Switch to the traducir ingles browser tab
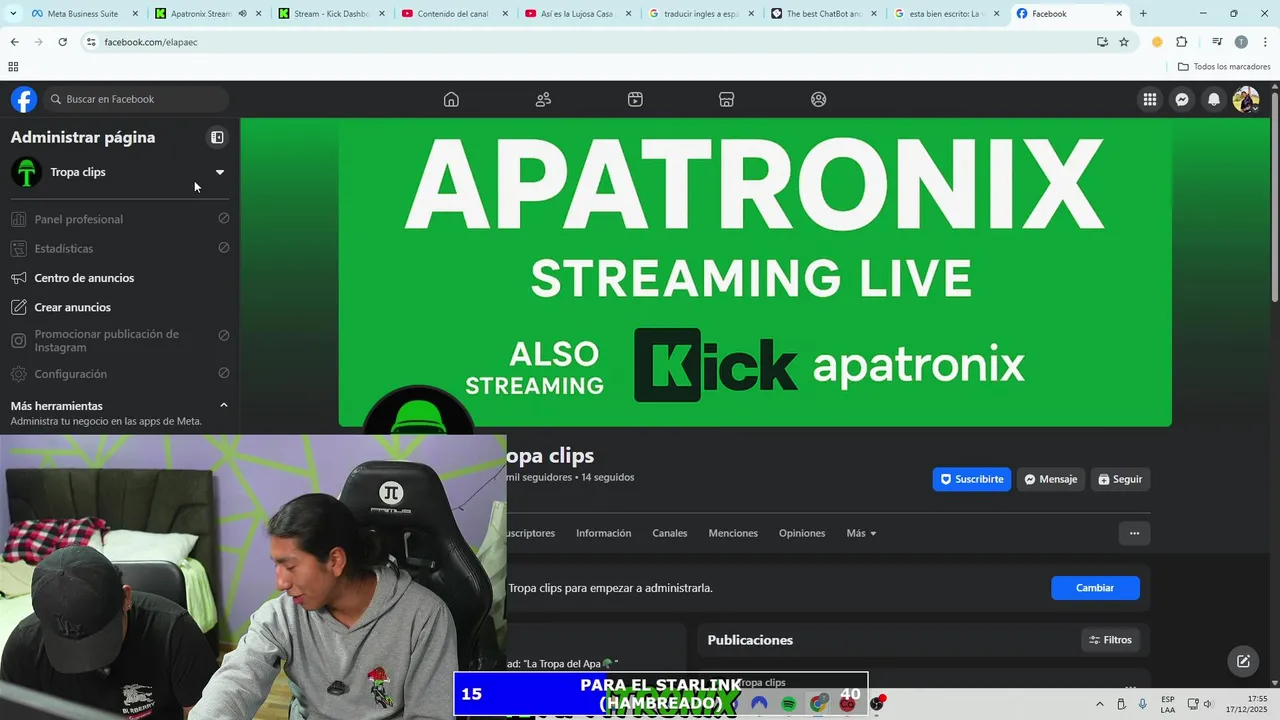 (701, 14)
